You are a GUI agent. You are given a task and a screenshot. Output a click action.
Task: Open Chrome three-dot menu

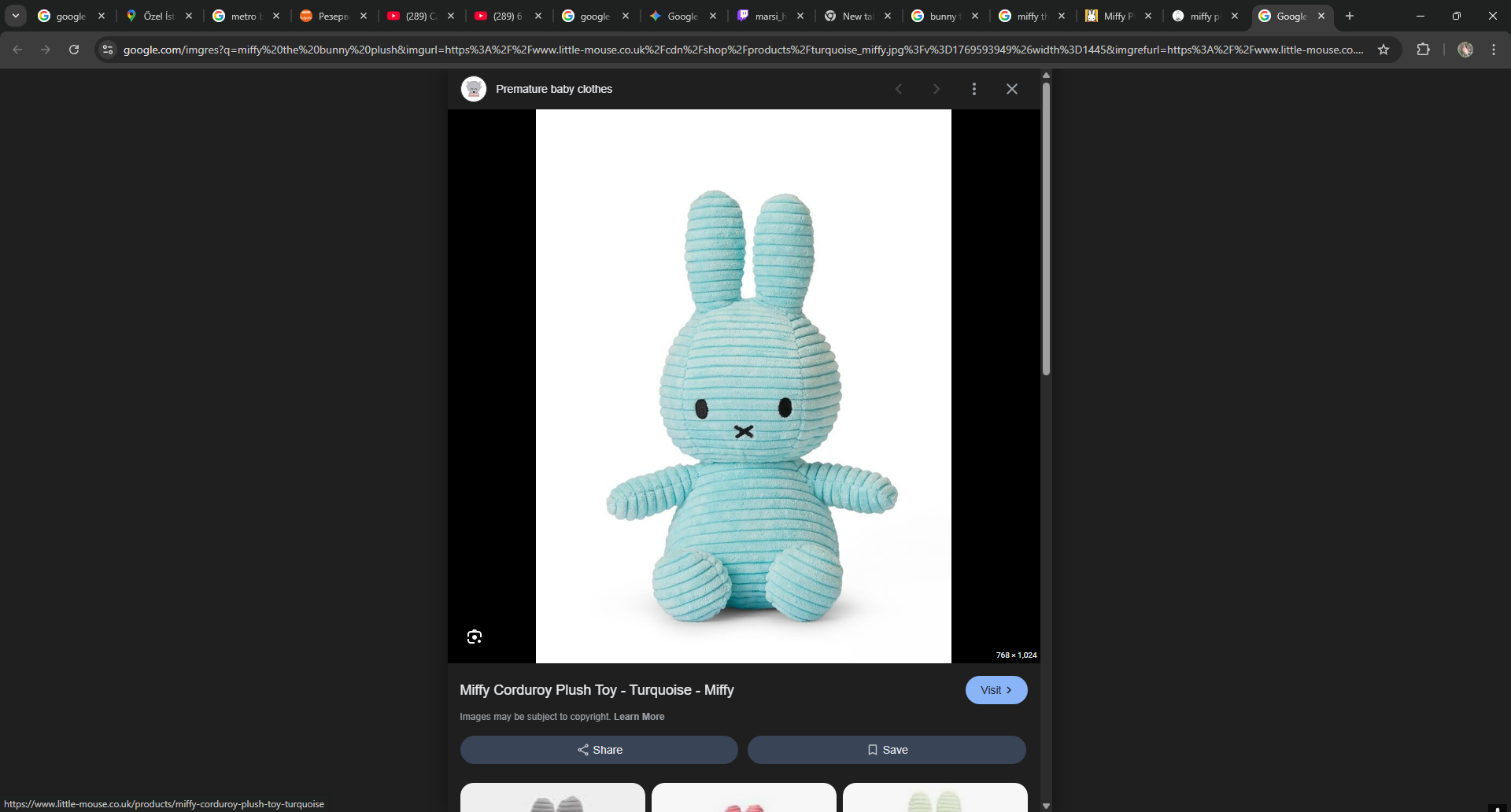click(1494, 50)
